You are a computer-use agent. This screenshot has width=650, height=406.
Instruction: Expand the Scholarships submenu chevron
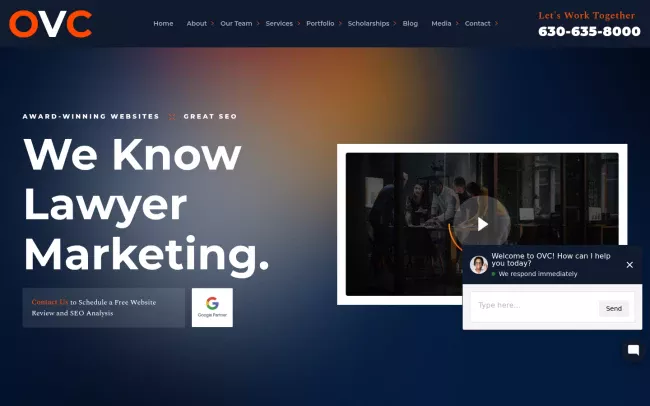coord(395,24)
